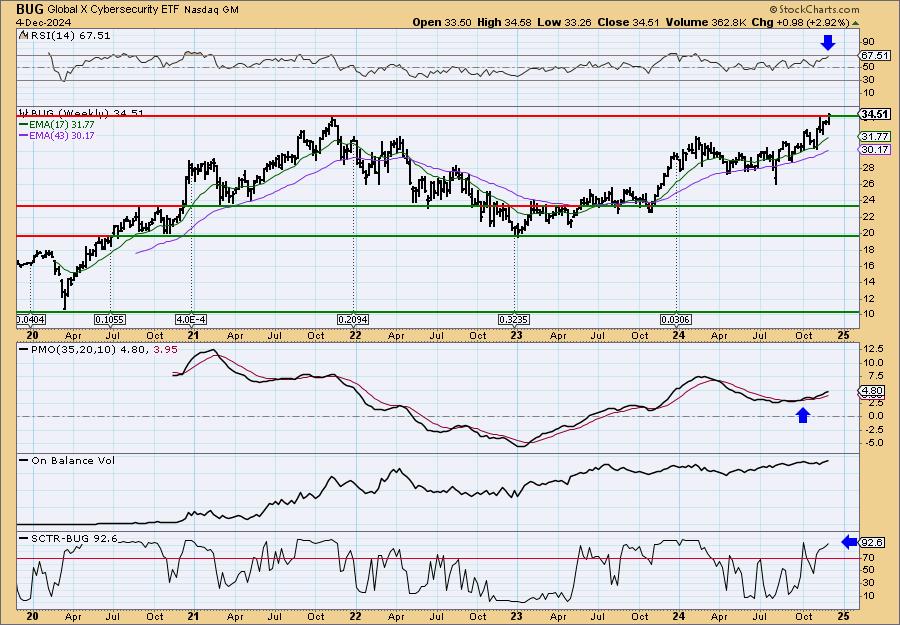Click the 0.1055 value box at chart bottom
The width and height of the screenshot is (900, 625).
click(x=110, y=320)
